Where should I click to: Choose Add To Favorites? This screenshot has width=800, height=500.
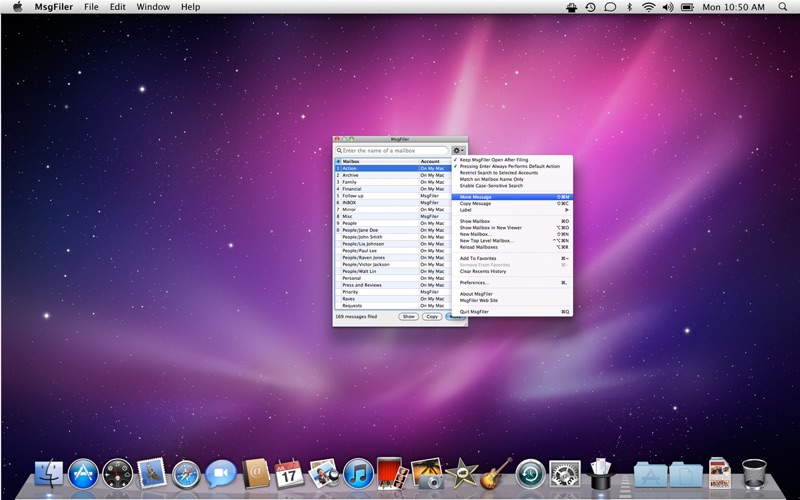[x=512, y=259]
